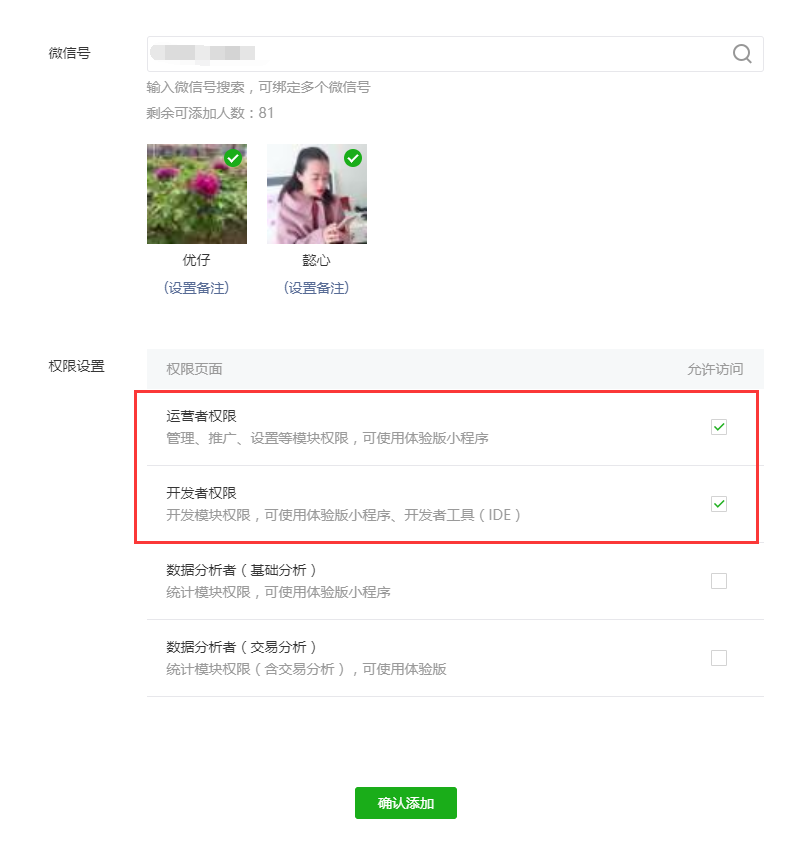
Task: Click the 开发者权限 row title
Action: (201, 493)
